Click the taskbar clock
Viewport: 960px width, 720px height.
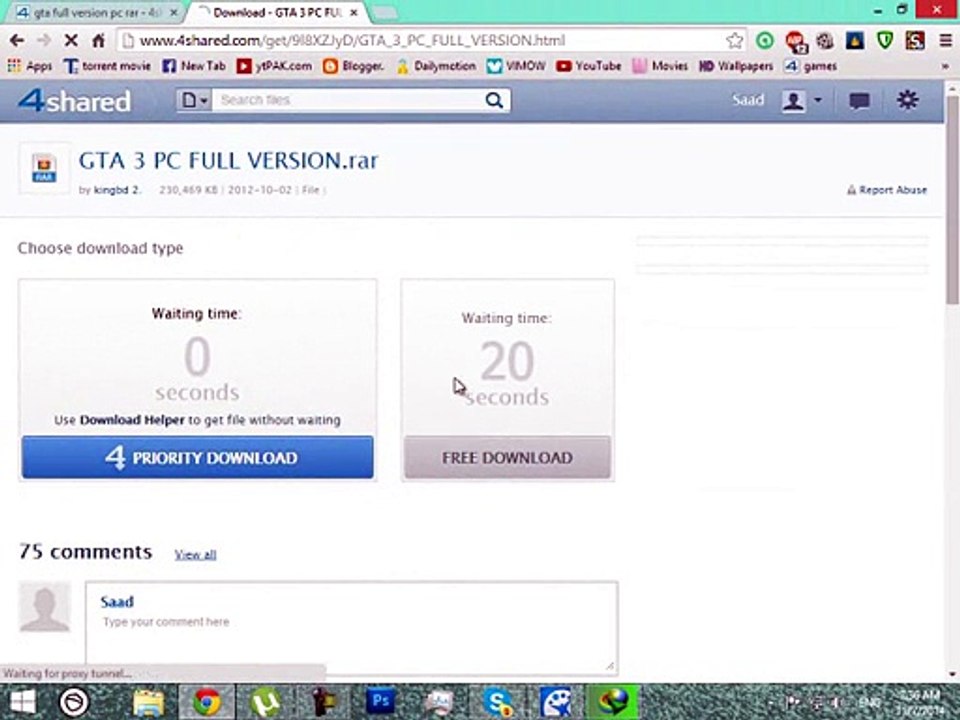[921, 702]
